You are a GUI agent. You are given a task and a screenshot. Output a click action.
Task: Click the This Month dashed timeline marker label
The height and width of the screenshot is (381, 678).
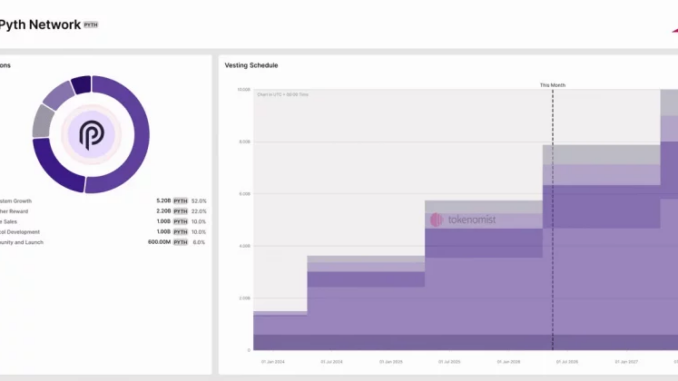[x=553, y=85]
